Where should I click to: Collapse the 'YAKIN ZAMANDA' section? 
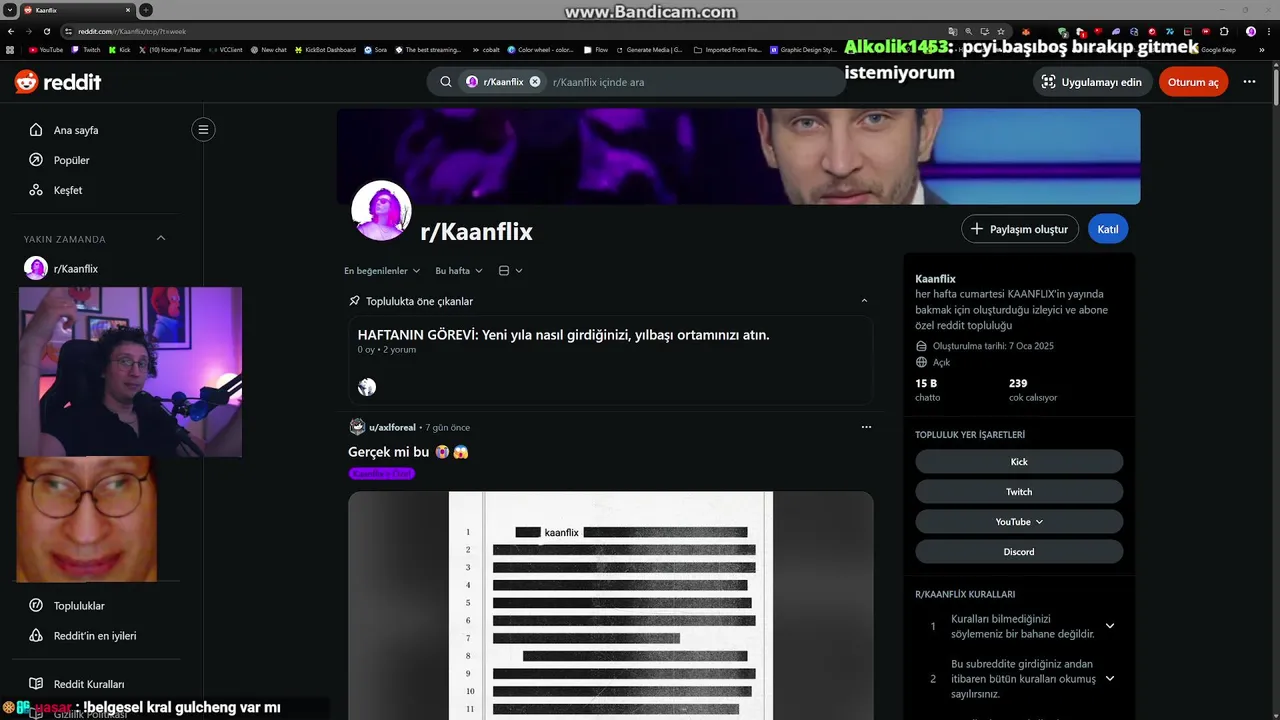point(161,238)
